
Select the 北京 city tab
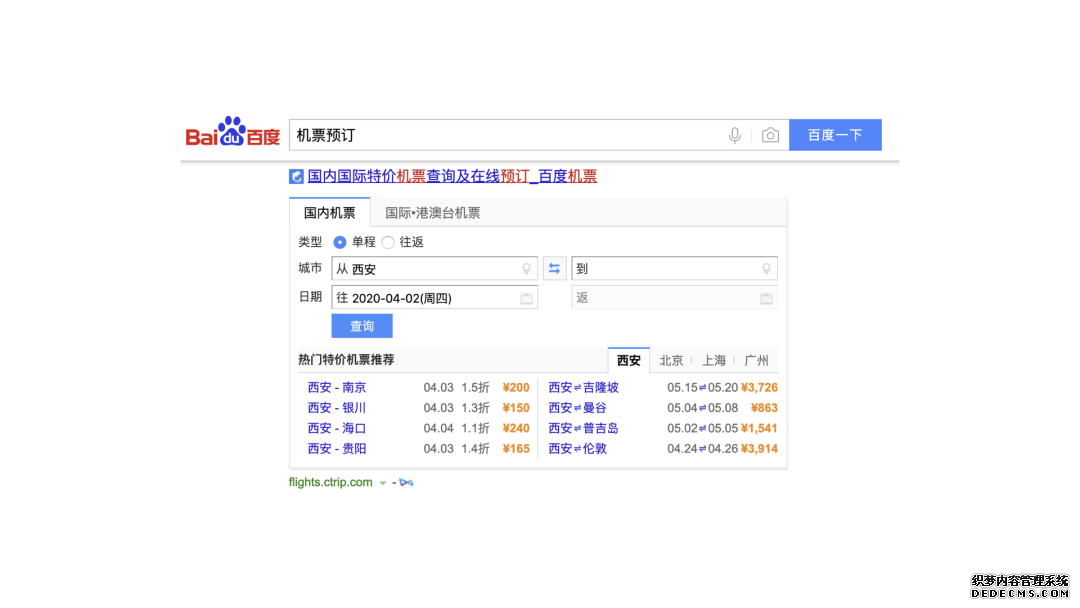click(671, 360)
